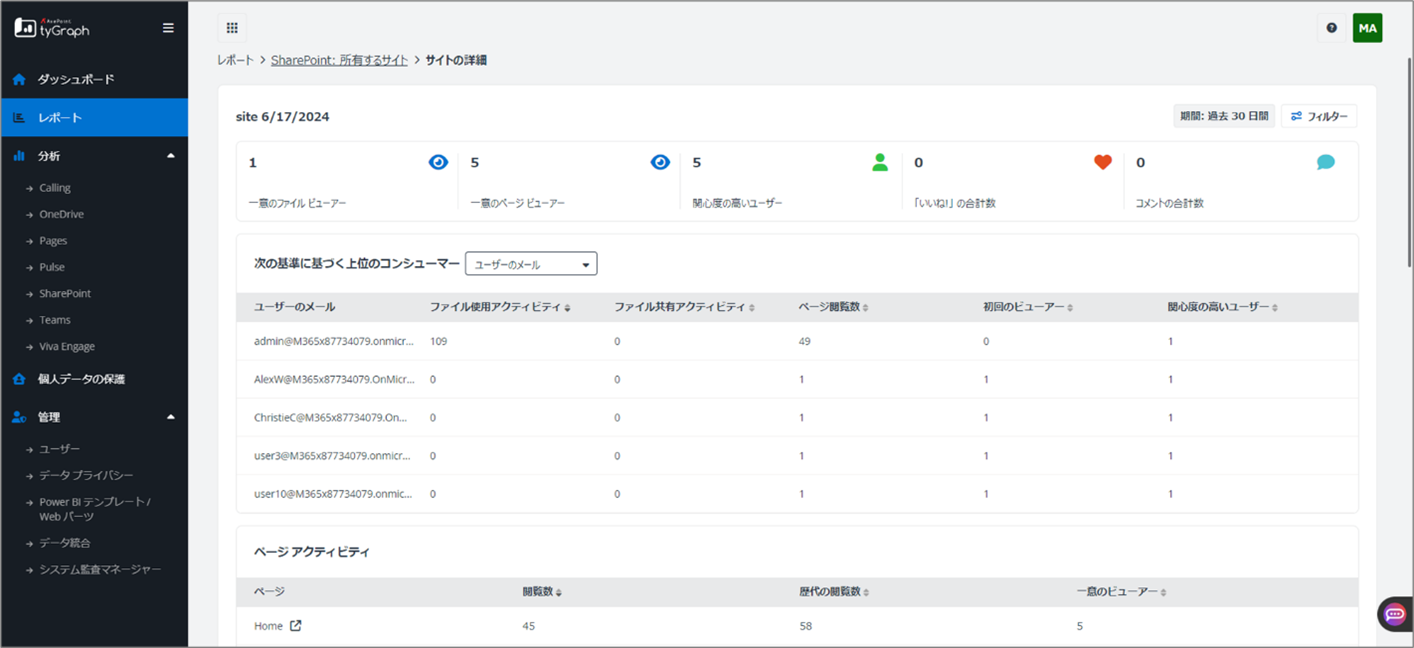Click the 管理 user gear icon
Screen dimensions: 1414x648
(x=19, y=417)
